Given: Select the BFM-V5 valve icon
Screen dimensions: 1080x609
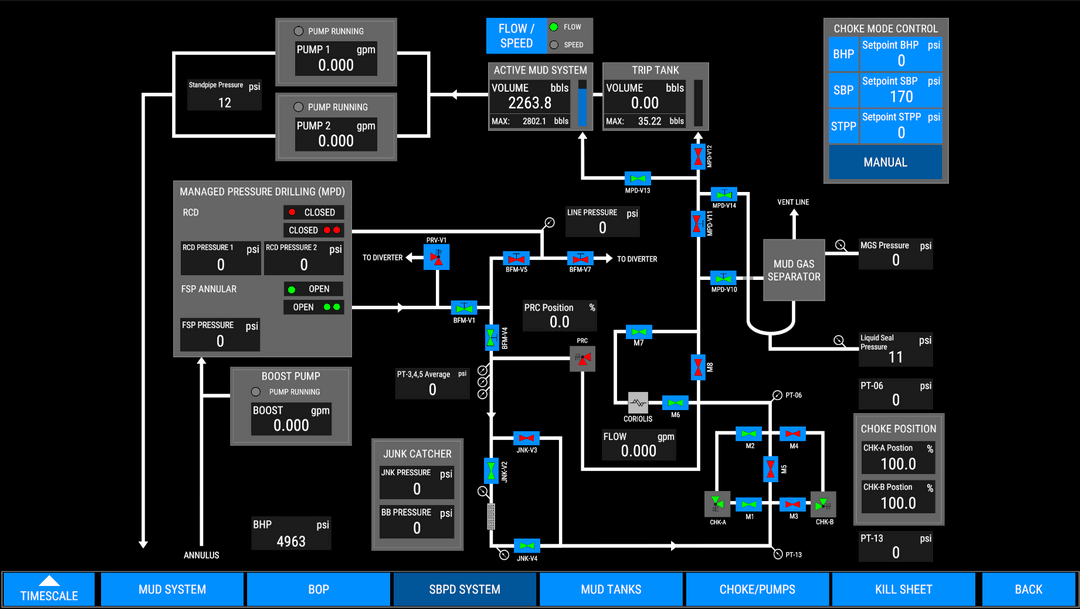Looking at the screenshot, I should (x=515, y=258).
